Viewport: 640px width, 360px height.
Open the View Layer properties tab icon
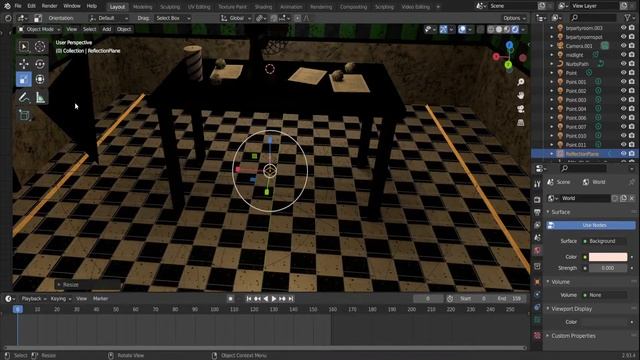click(537, 225)
